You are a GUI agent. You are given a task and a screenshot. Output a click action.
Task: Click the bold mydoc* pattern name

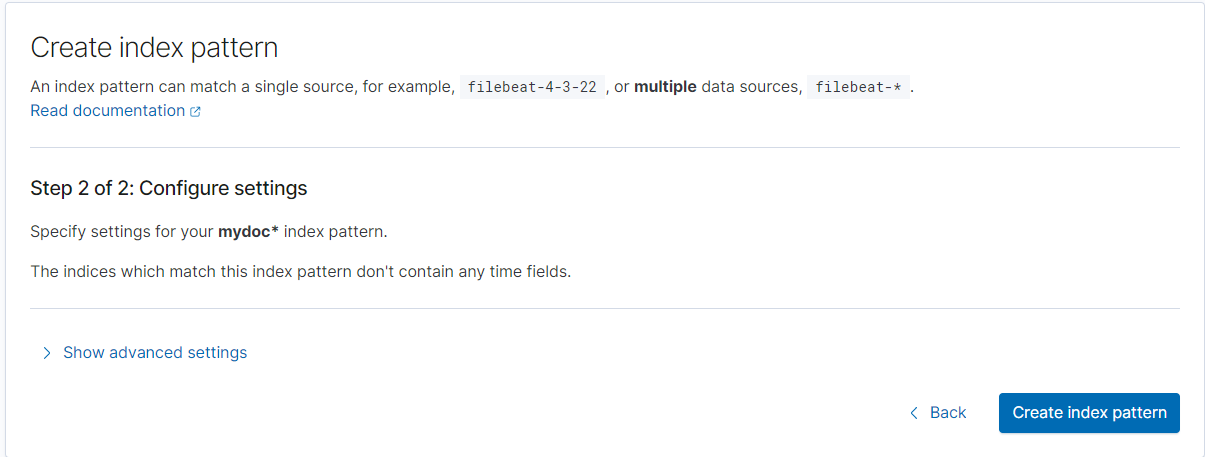[x=248, y=232]
